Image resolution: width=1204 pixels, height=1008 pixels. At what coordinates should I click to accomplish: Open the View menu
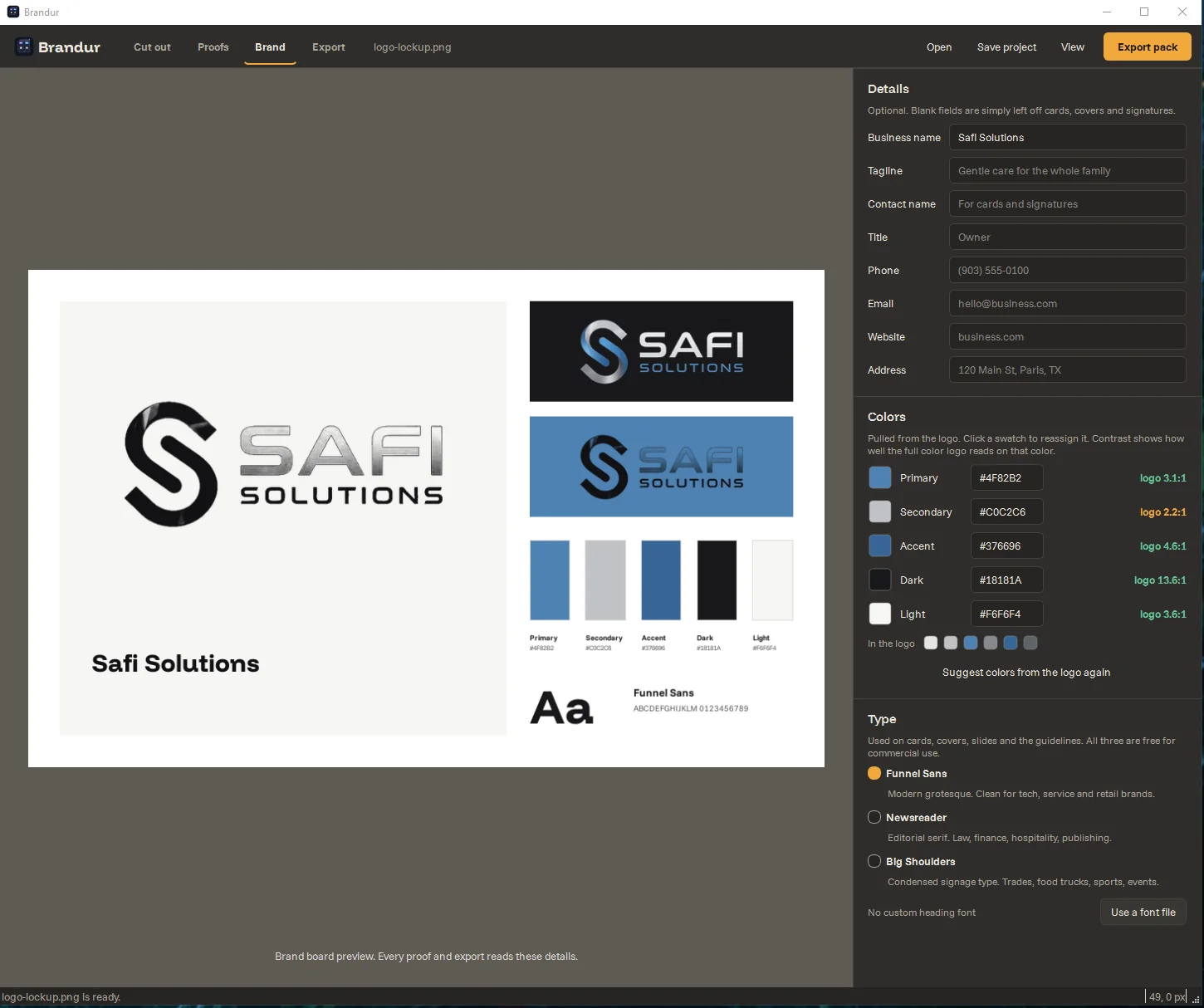click(1073, 47)
